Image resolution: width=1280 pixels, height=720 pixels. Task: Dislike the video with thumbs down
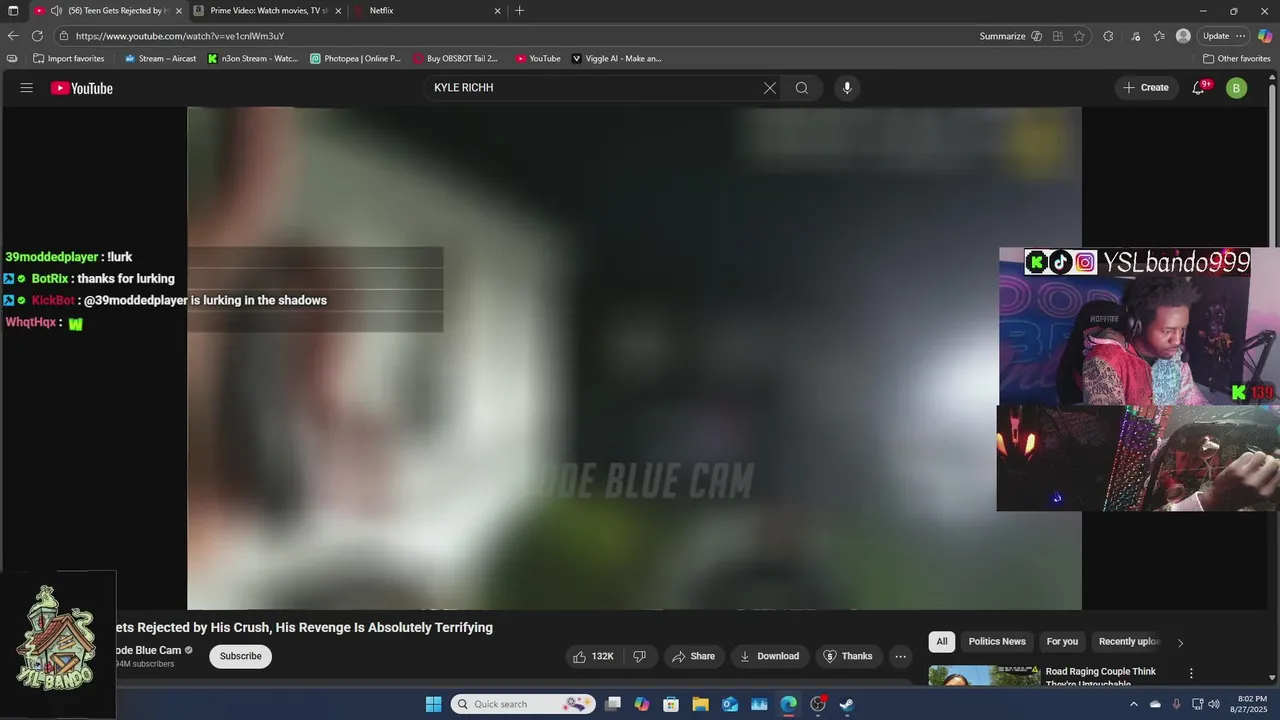click(639, 656)
